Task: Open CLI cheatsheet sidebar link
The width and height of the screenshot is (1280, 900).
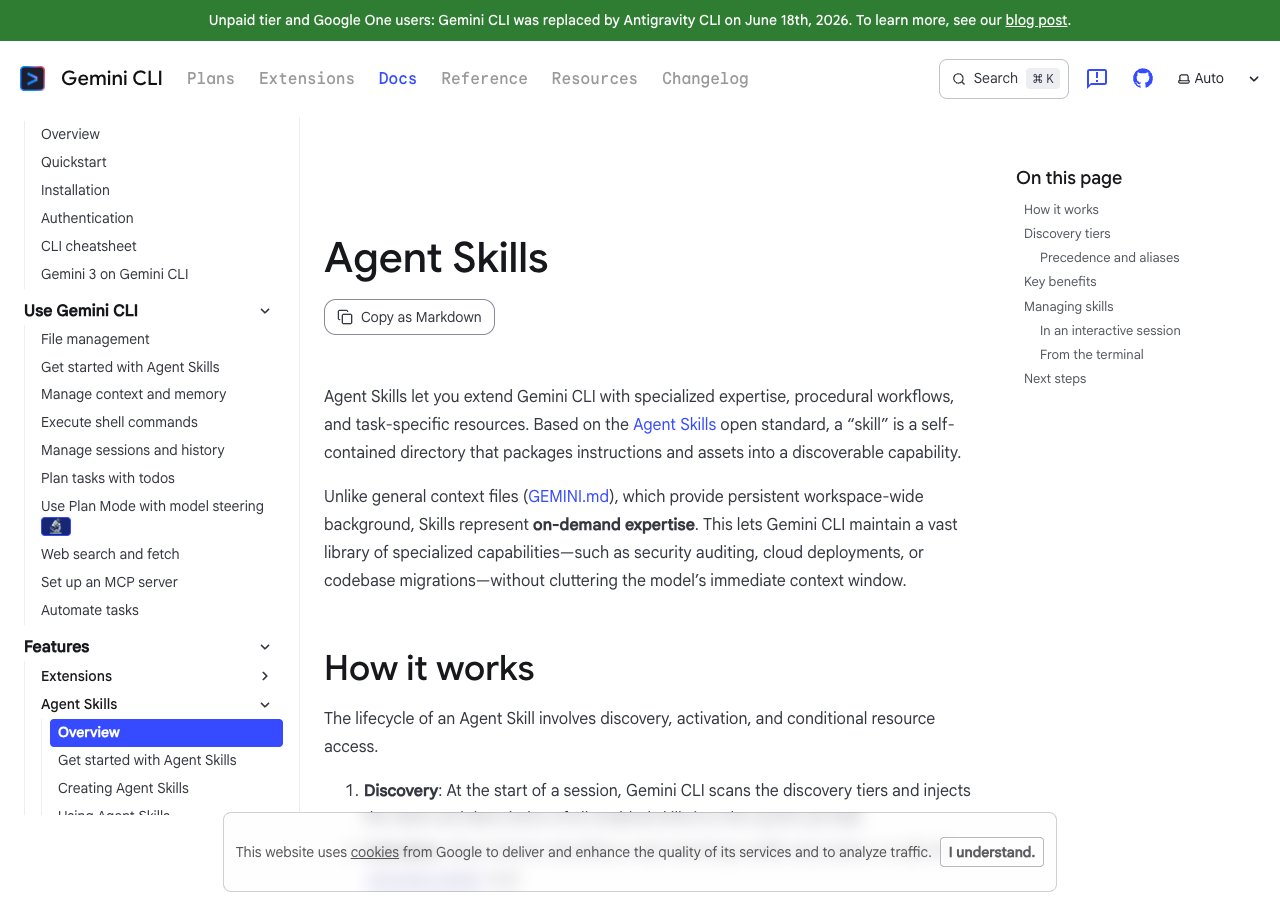Action: [89, 246]
